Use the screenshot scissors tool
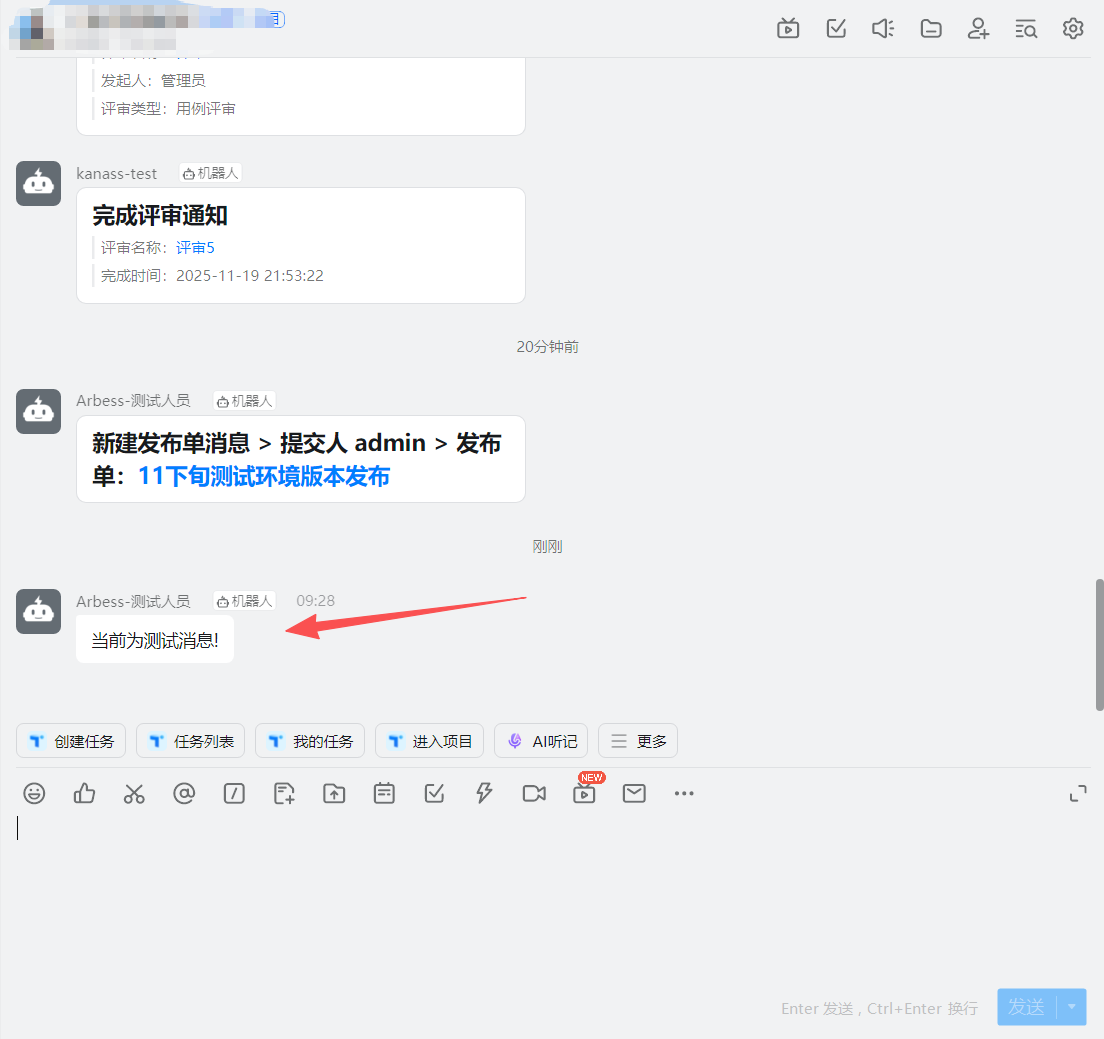This screenshot has width=1104, height=1039. pyautogui.click(x=134, y=793)
